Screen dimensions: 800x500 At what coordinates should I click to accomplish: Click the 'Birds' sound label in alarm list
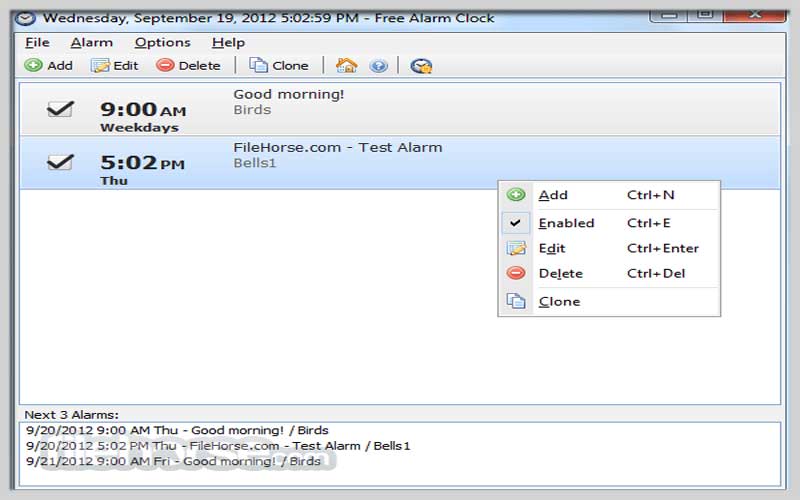tap(252, 110)
